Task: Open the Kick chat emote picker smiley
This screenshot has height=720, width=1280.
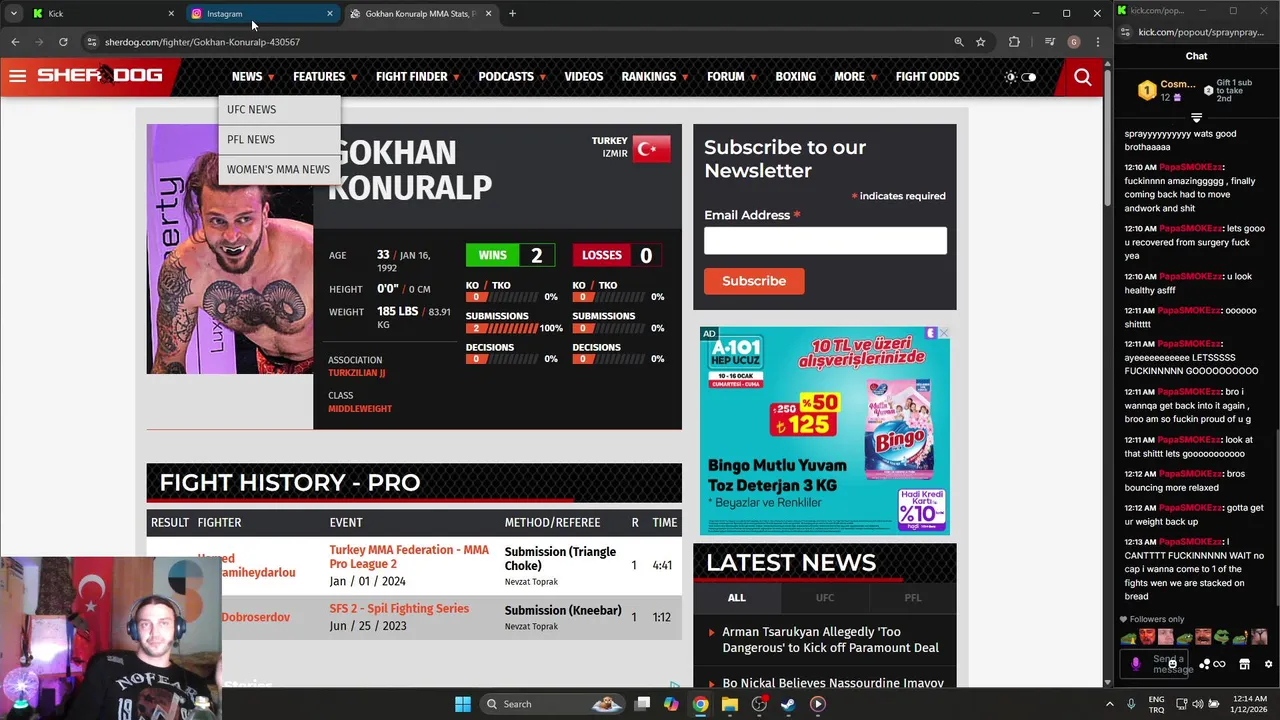Action: coord(1172,664)
